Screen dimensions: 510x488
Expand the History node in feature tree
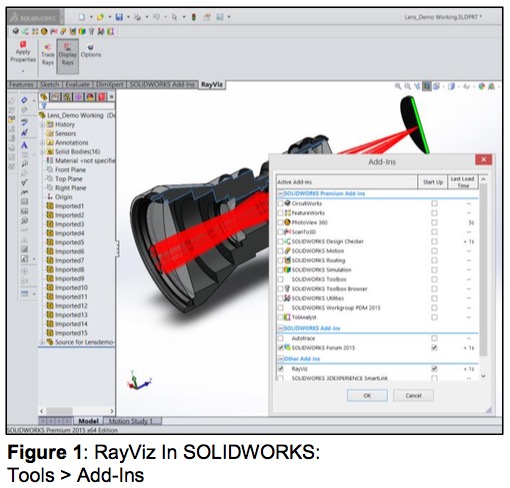tap(42, 125)
